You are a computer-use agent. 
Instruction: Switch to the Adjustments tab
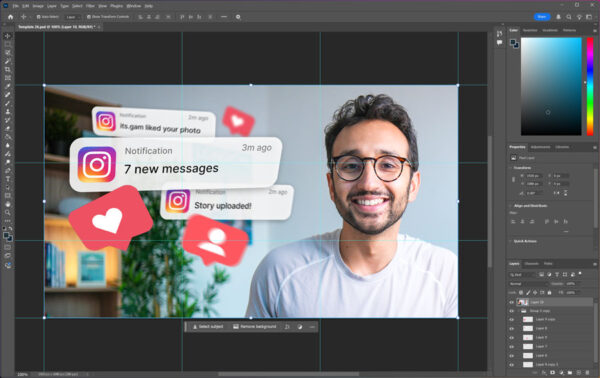540,147
